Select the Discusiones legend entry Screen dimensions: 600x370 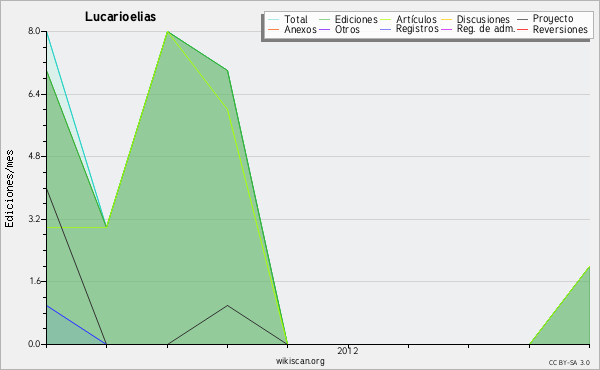476,19
